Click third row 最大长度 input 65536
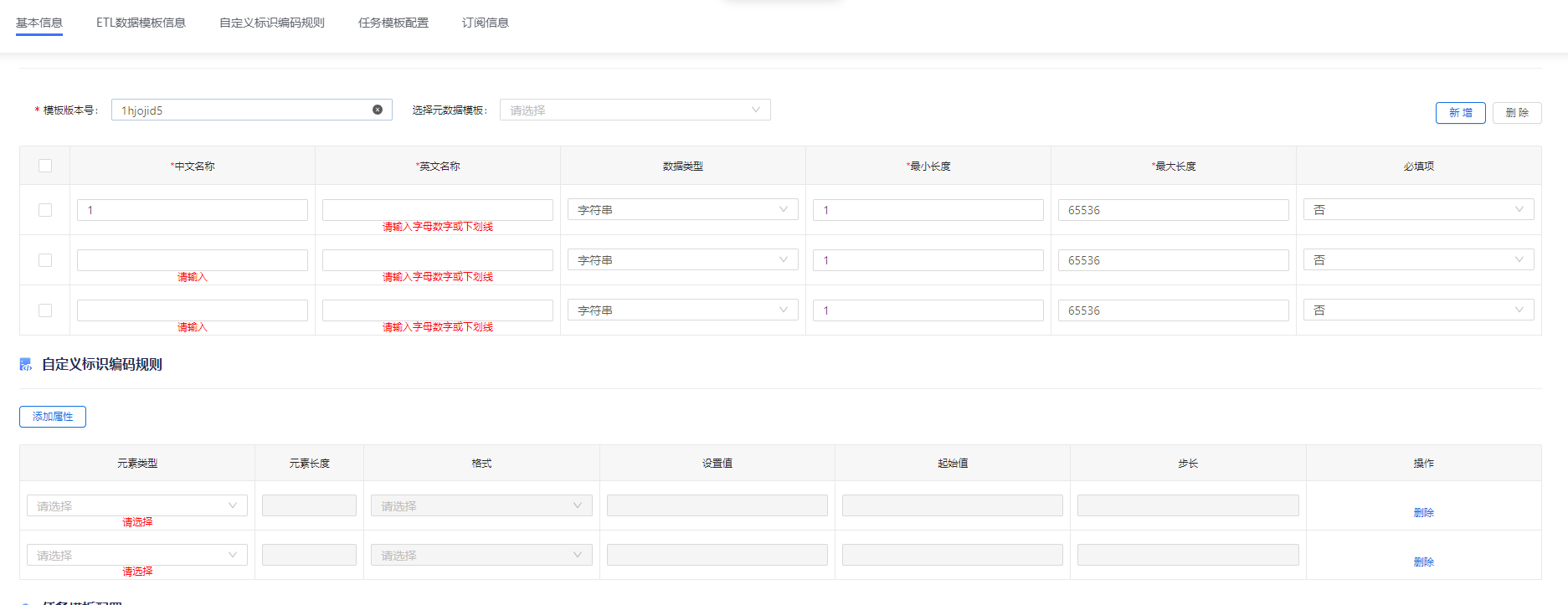 click(x=1174, y=310)
